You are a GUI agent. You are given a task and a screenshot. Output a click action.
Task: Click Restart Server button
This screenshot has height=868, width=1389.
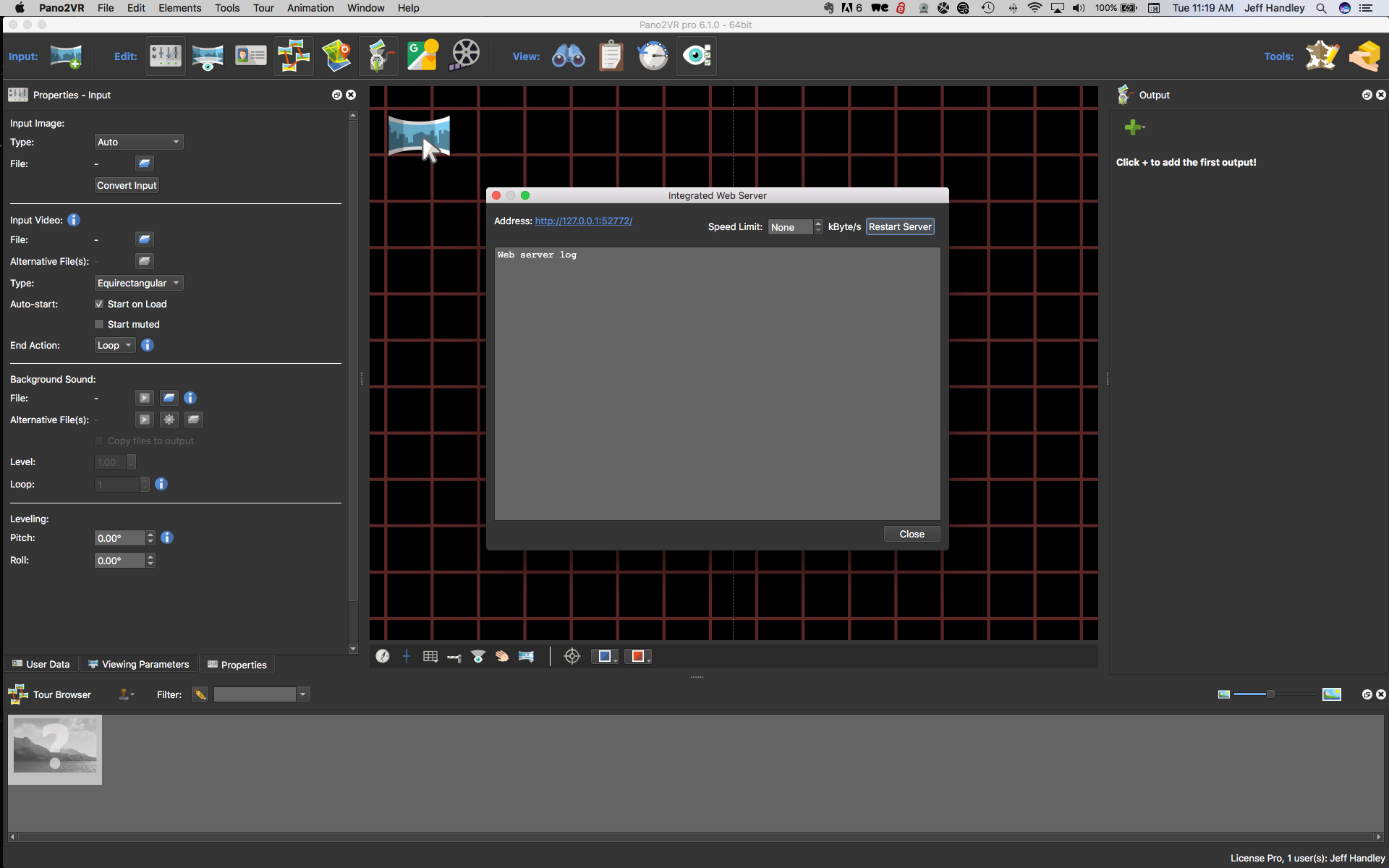coord(900,226)
